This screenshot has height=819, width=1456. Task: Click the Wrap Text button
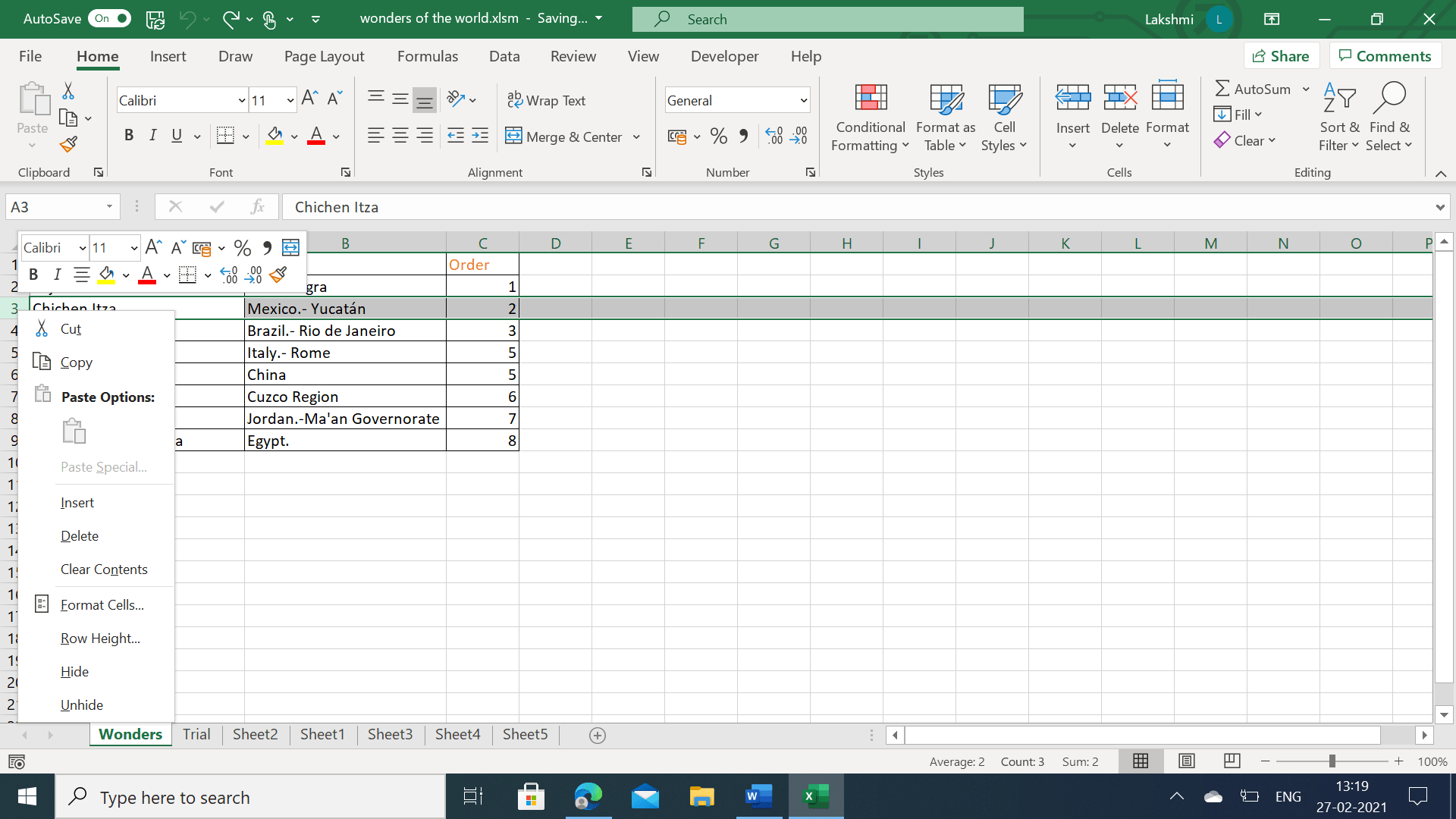tap(547, 100)
